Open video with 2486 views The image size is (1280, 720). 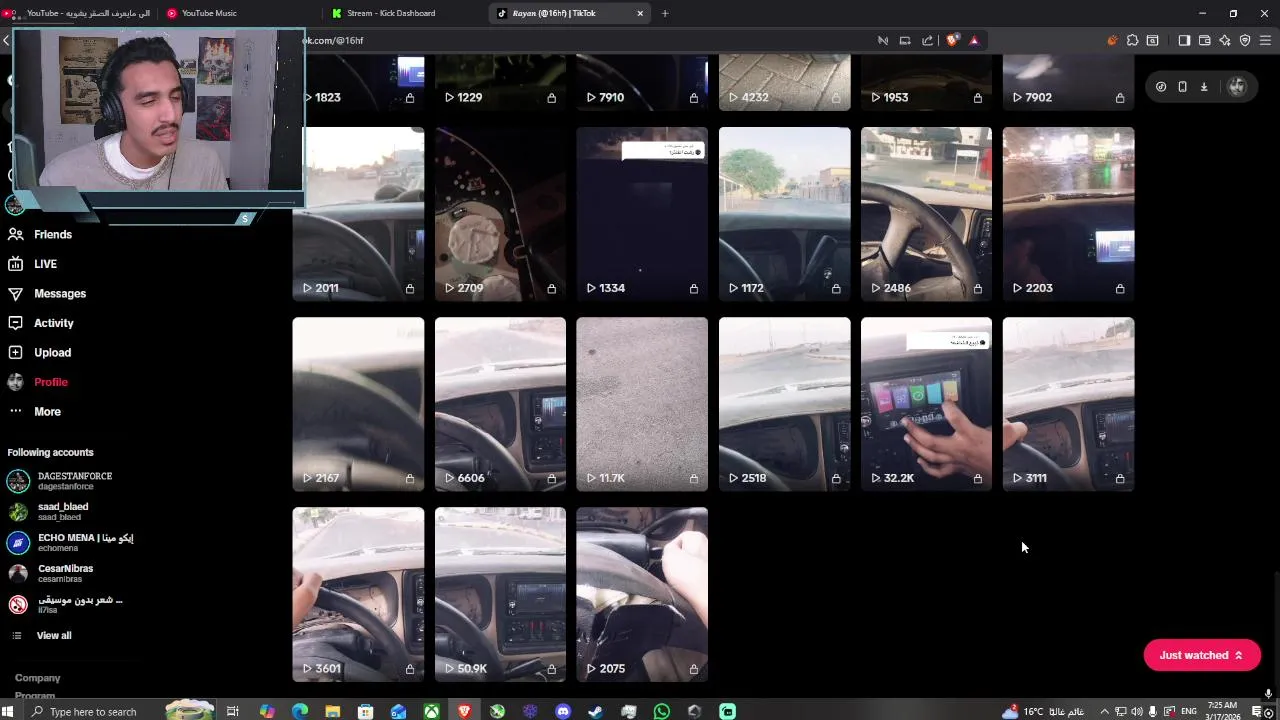point(926,214)
